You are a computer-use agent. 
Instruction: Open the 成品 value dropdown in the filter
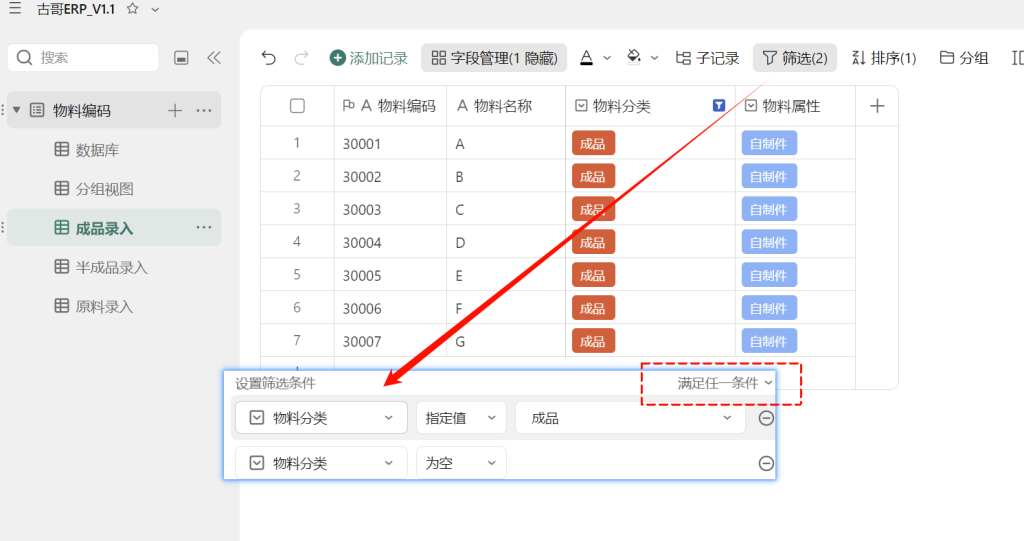[x=630, y=418]
